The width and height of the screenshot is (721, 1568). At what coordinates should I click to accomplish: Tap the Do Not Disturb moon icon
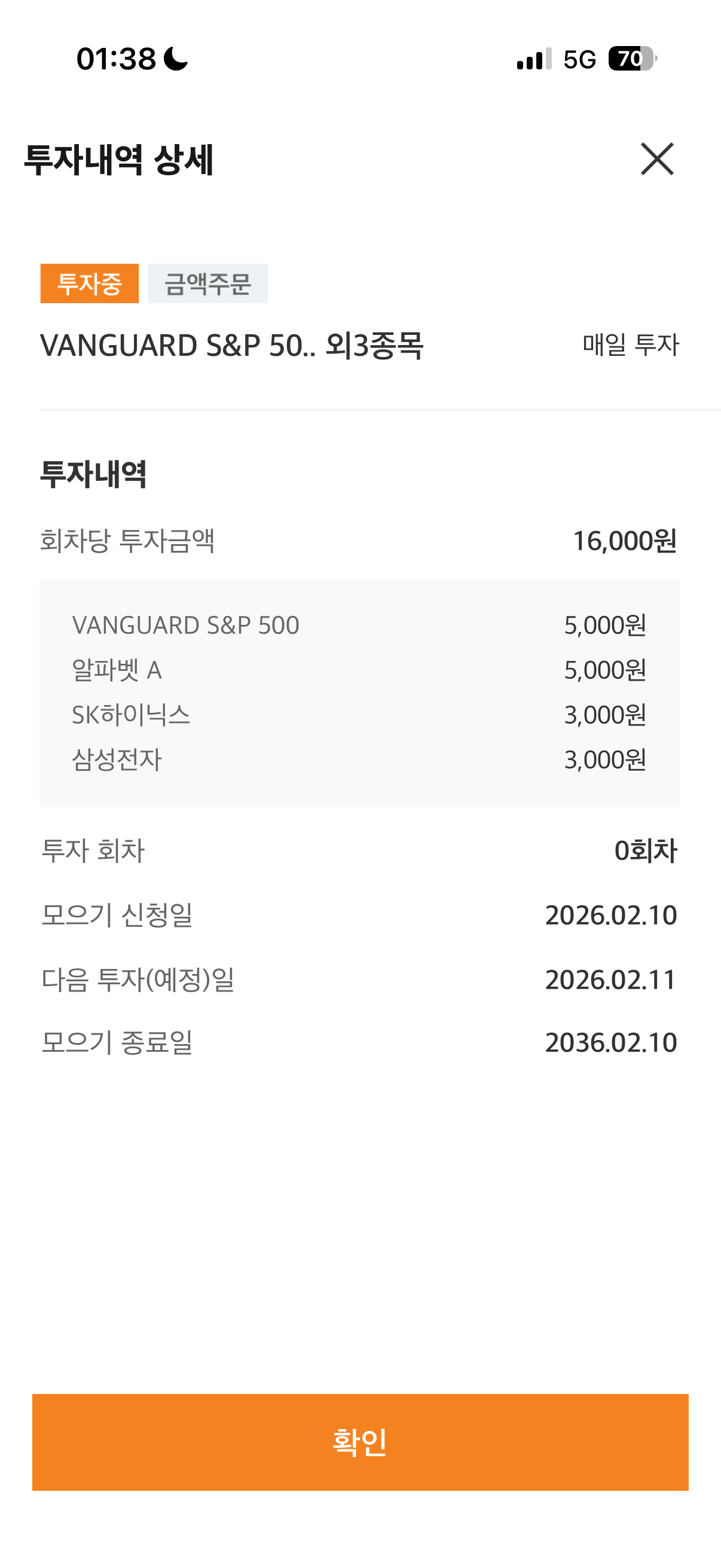point(176,59)
